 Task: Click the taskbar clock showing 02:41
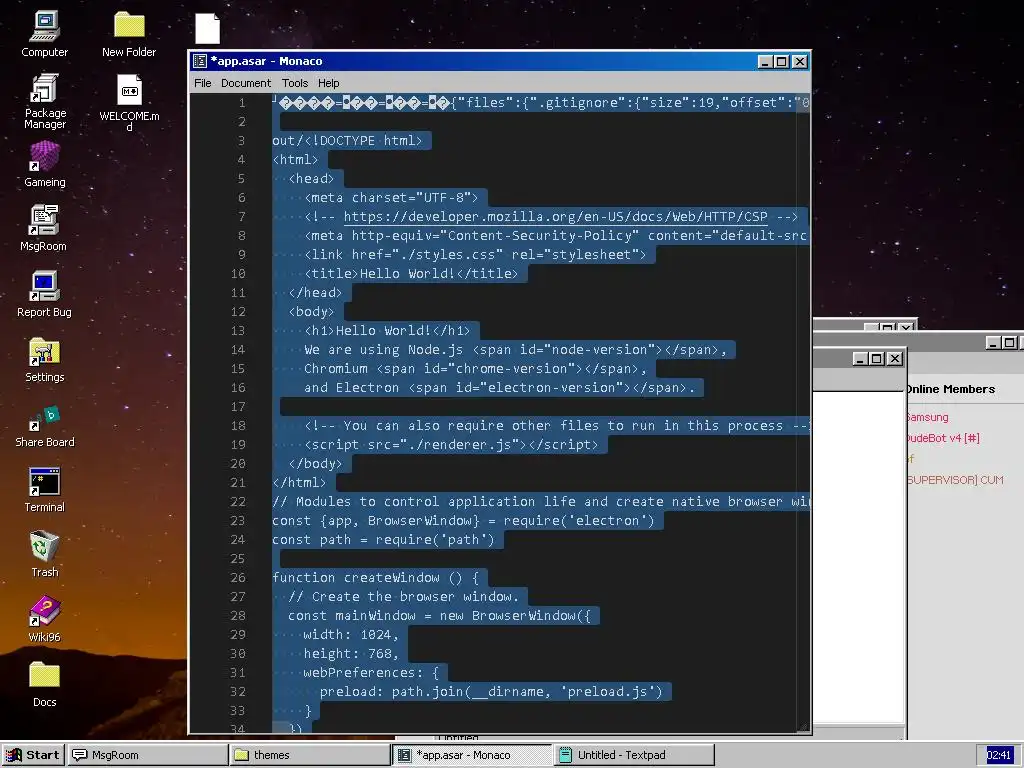999,755
